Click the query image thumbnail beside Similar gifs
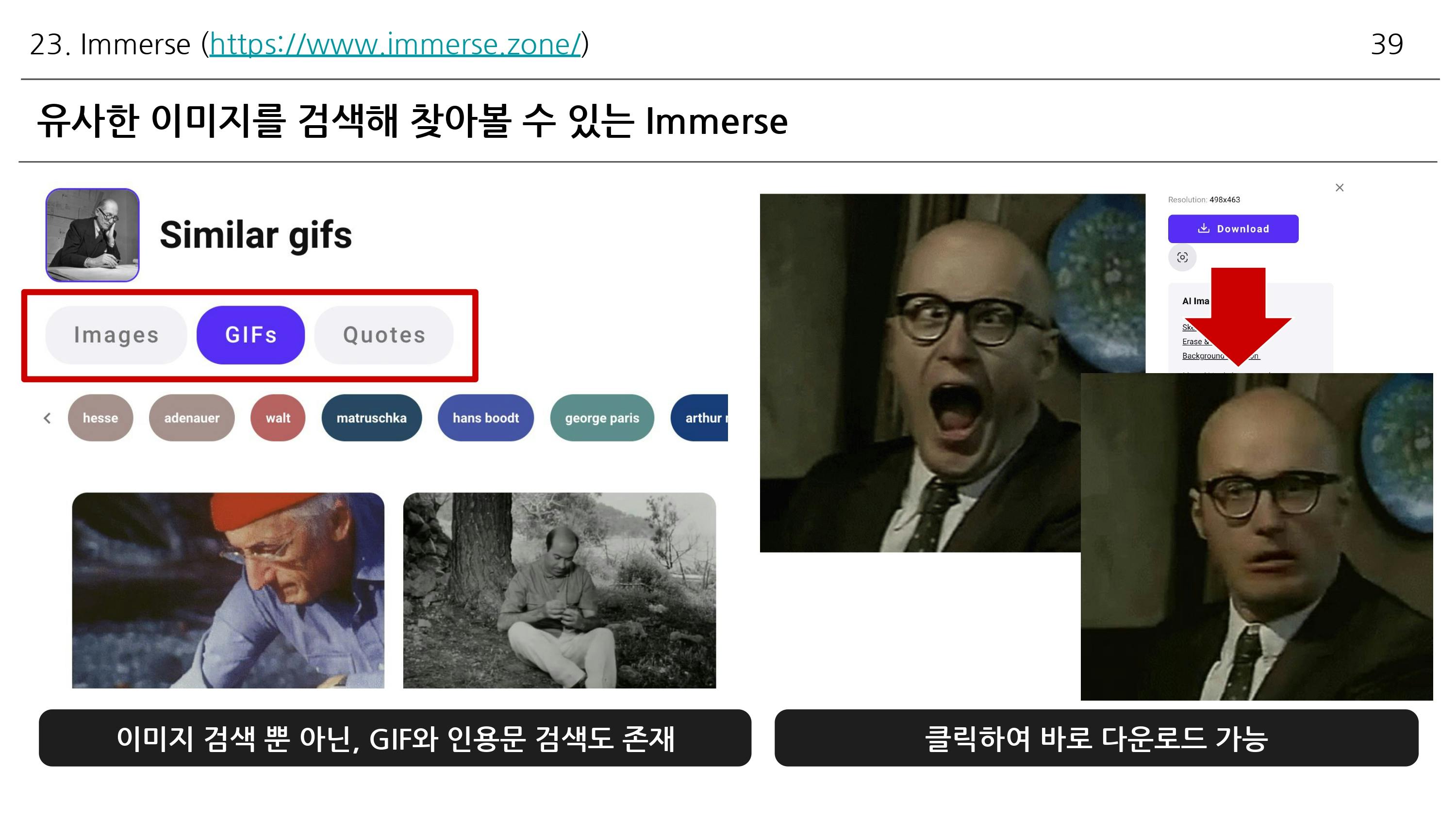Screen dimensions: 1456x819 (92, 235)
